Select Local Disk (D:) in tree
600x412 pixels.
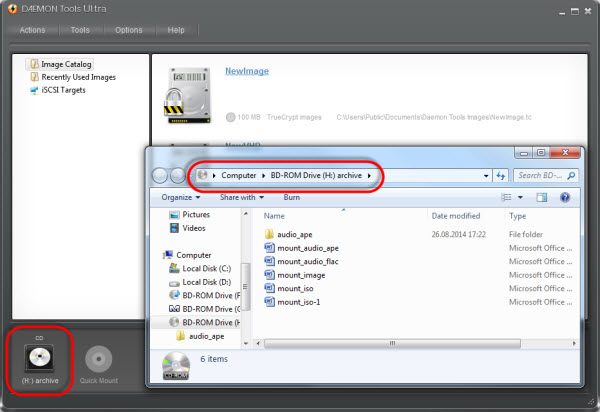click(200, 282)
